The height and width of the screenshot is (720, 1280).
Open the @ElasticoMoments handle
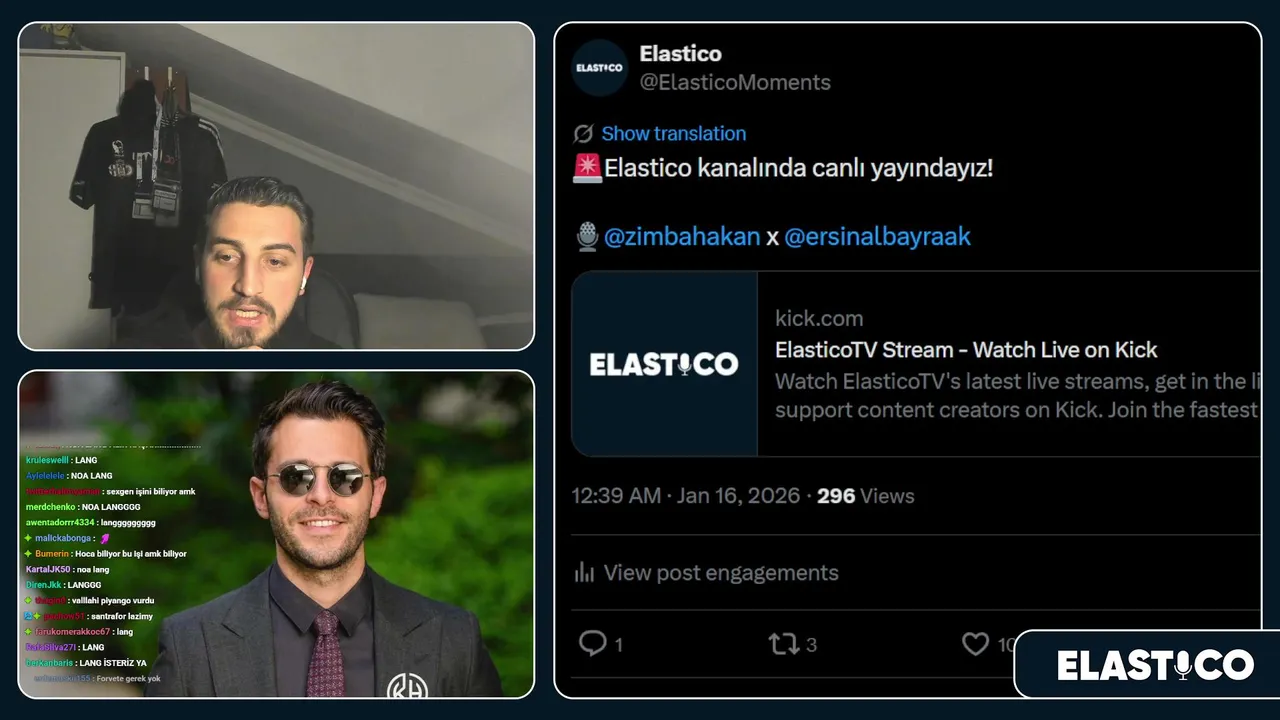(x=735, y=82)
